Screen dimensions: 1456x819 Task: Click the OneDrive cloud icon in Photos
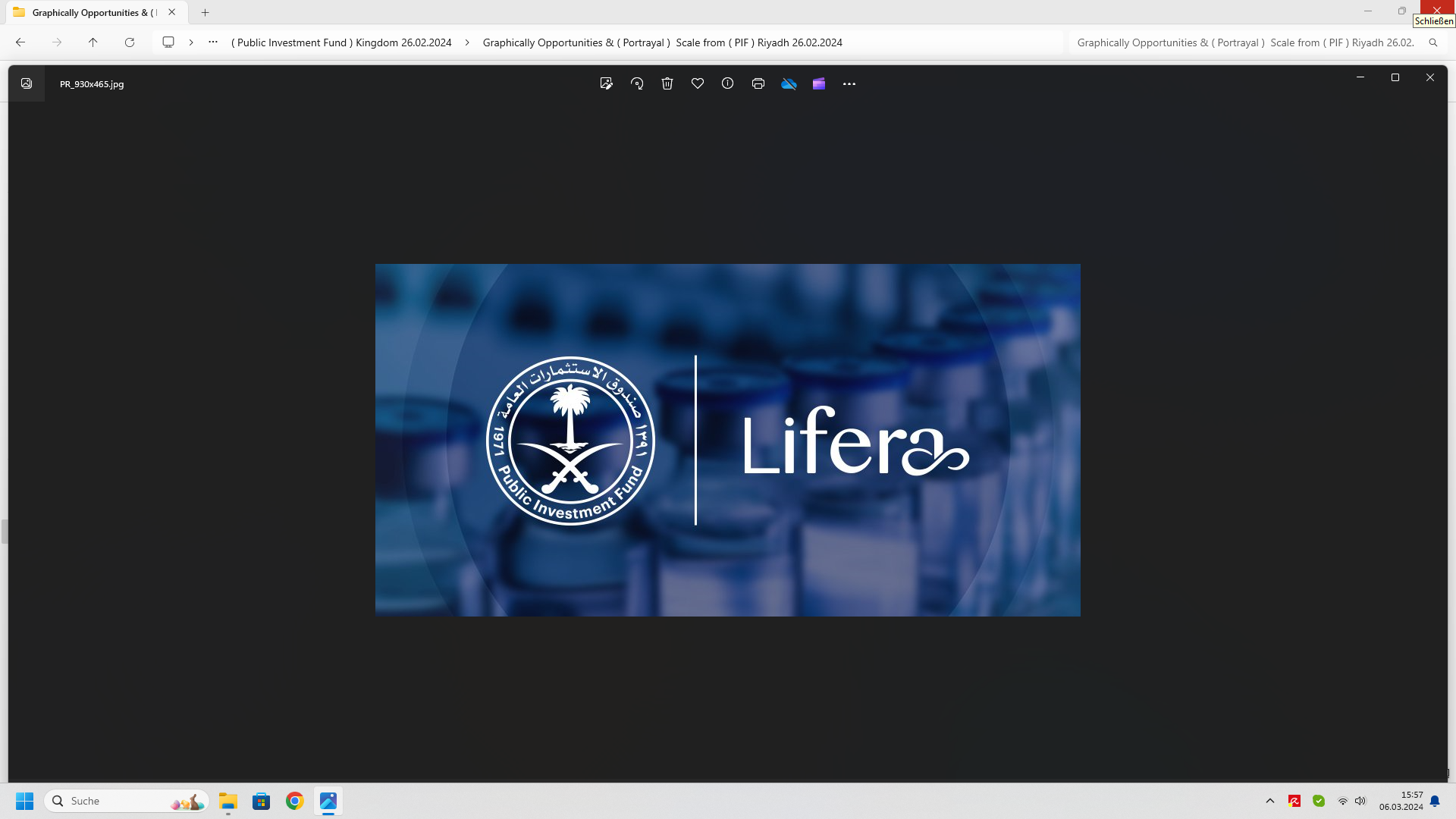coord(789,83)
